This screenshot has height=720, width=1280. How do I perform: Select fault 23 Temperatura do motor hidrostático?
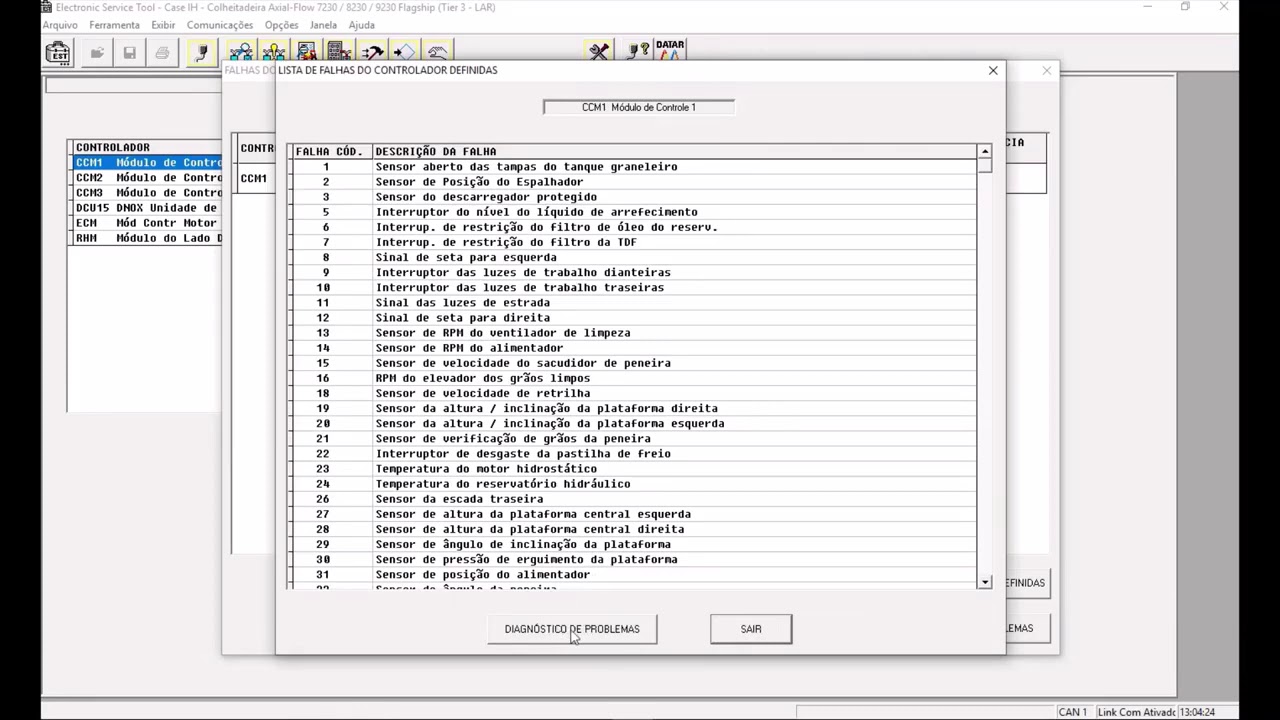coord(634,469)
